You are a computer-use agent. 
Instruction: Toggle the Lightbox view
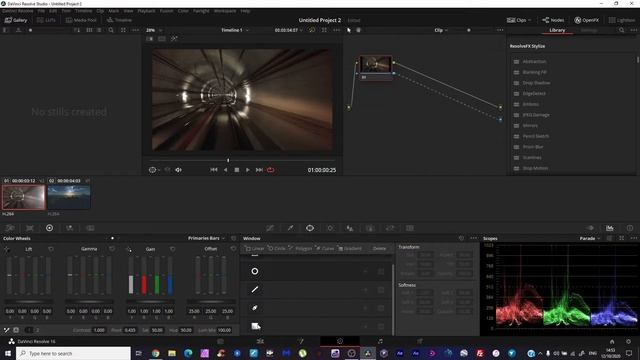622,20
